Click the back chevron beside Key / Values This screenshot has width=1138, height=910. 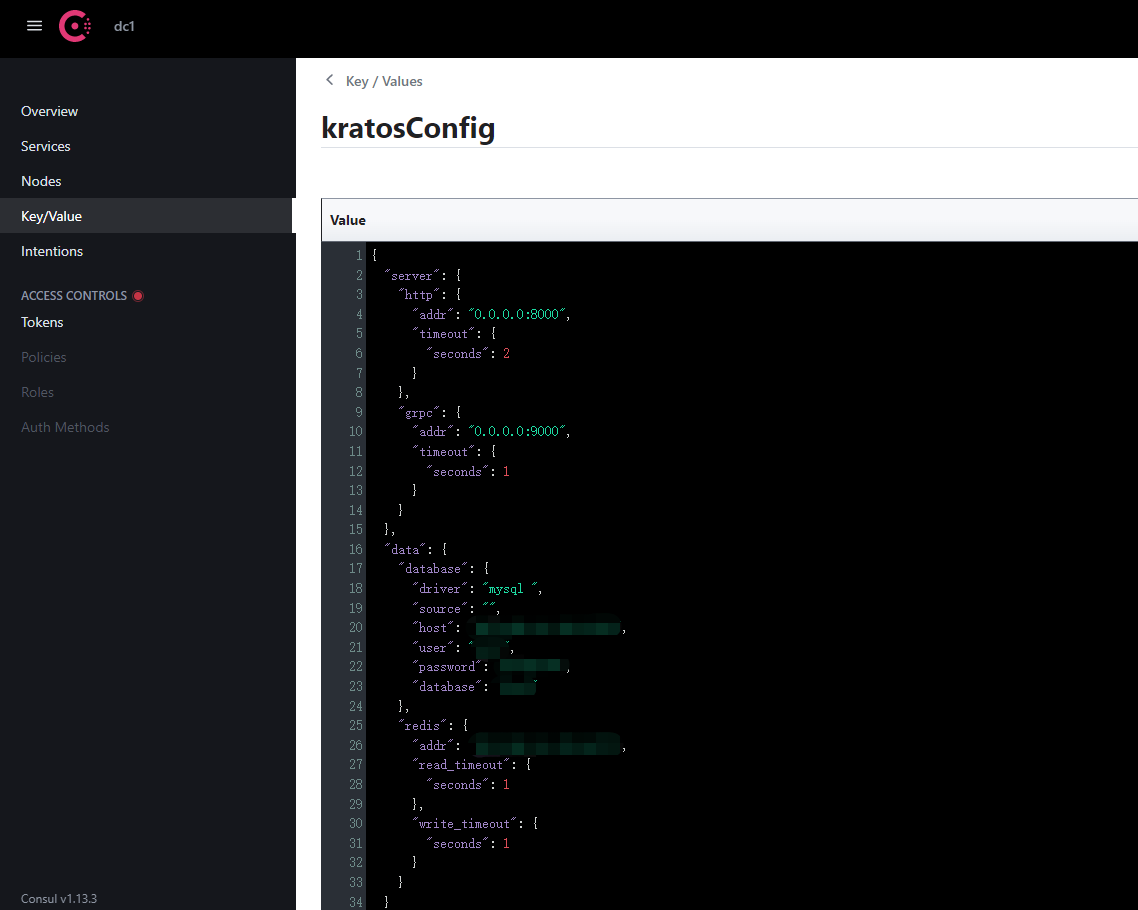(x=330, y=81)
